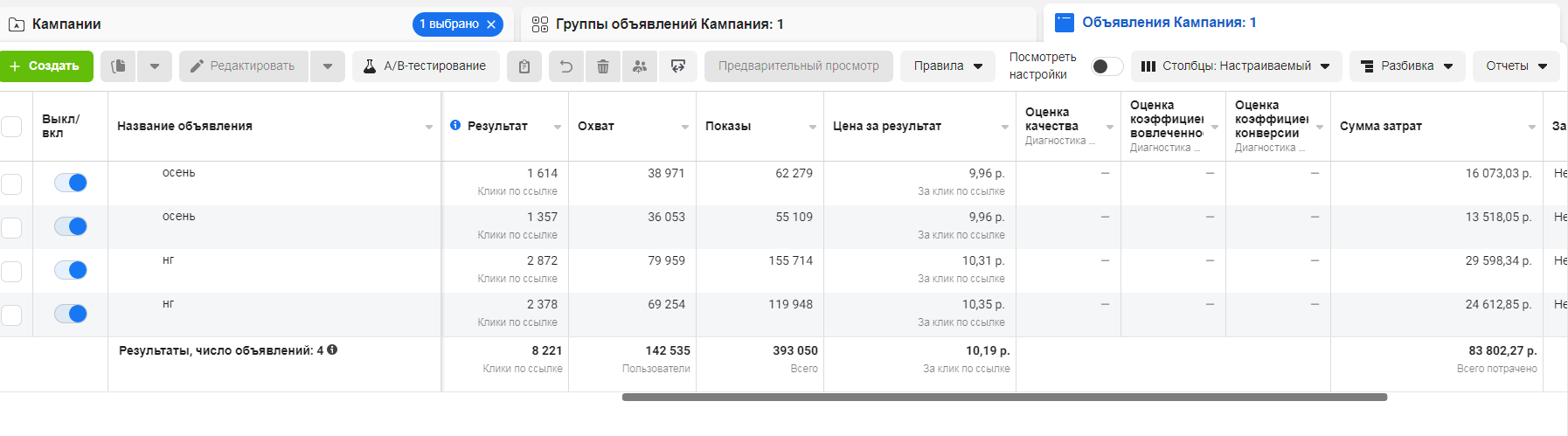Turn off the first осень ad switch
Screen dimensions: 1568x436
pos(71,183)
